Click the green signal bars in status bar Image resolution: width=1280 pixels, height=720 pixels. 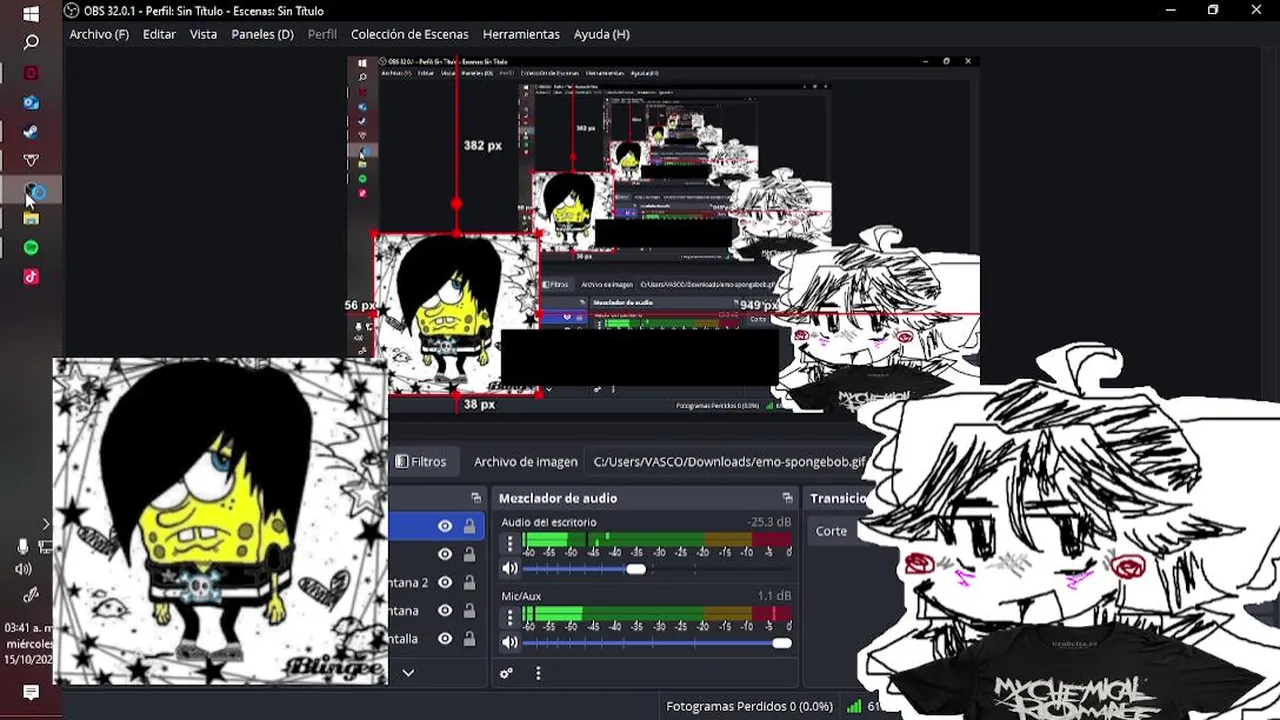[853, 706]
